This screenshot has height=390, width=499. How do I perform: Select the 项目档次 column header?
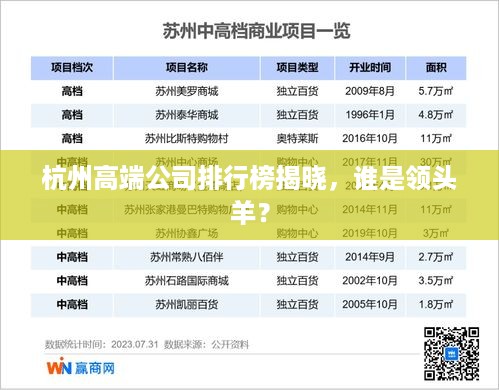click(72, 68)
